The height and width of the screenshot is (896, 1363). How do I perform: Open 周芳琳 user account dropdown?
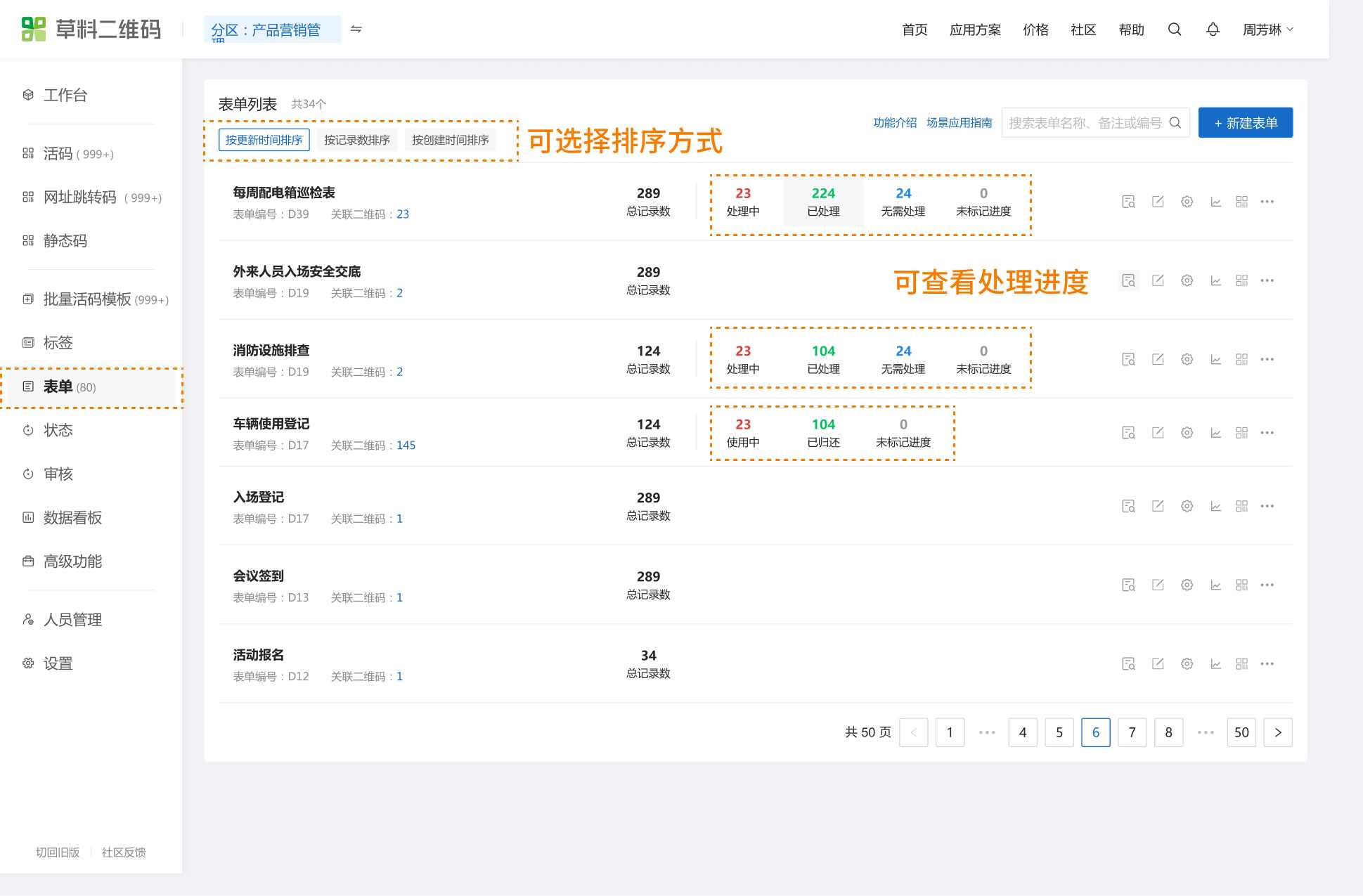tap(1267, 30)
